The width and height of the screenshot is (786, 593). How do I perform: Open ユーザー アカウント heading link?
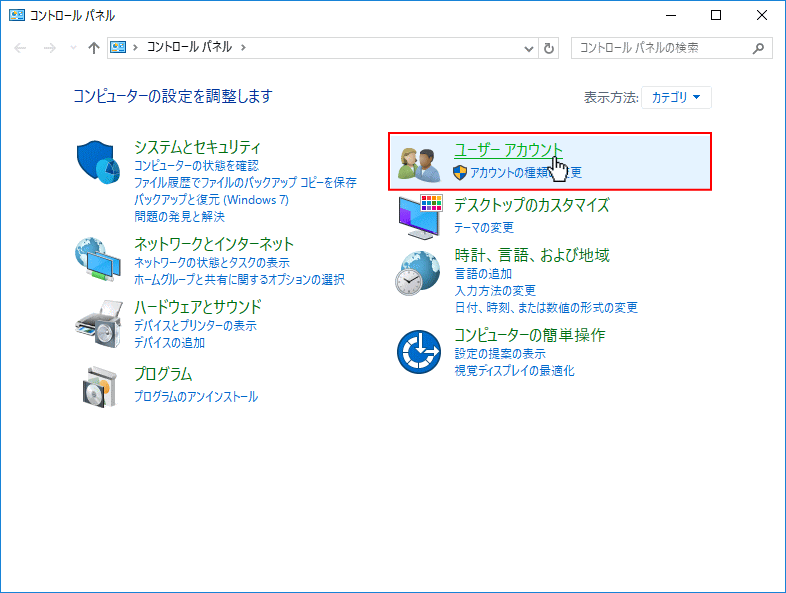[508, 149]
